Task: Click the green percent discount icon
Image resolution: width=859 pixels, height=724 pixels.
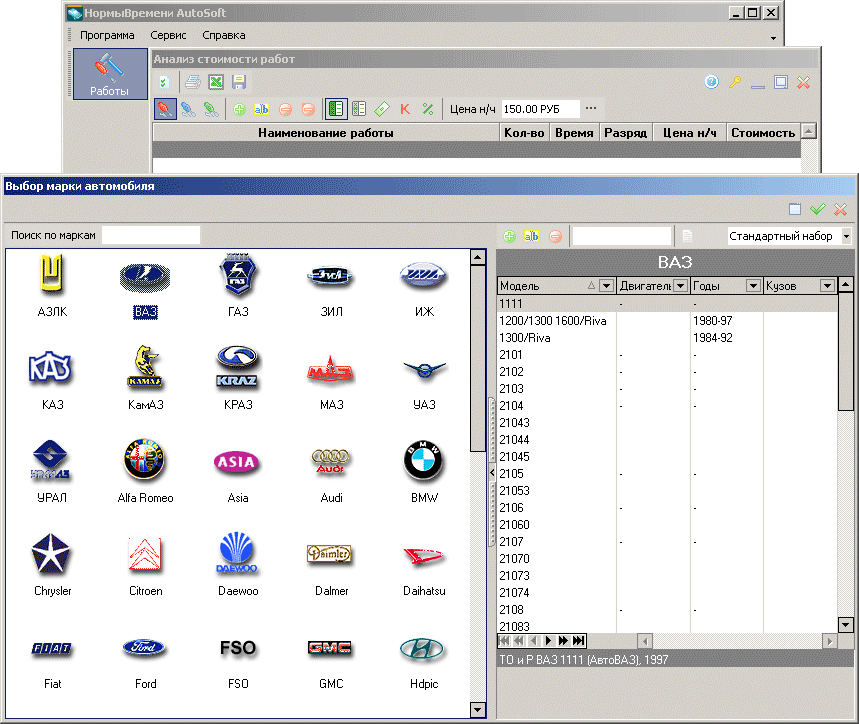Action: click(x=428, y=108)
